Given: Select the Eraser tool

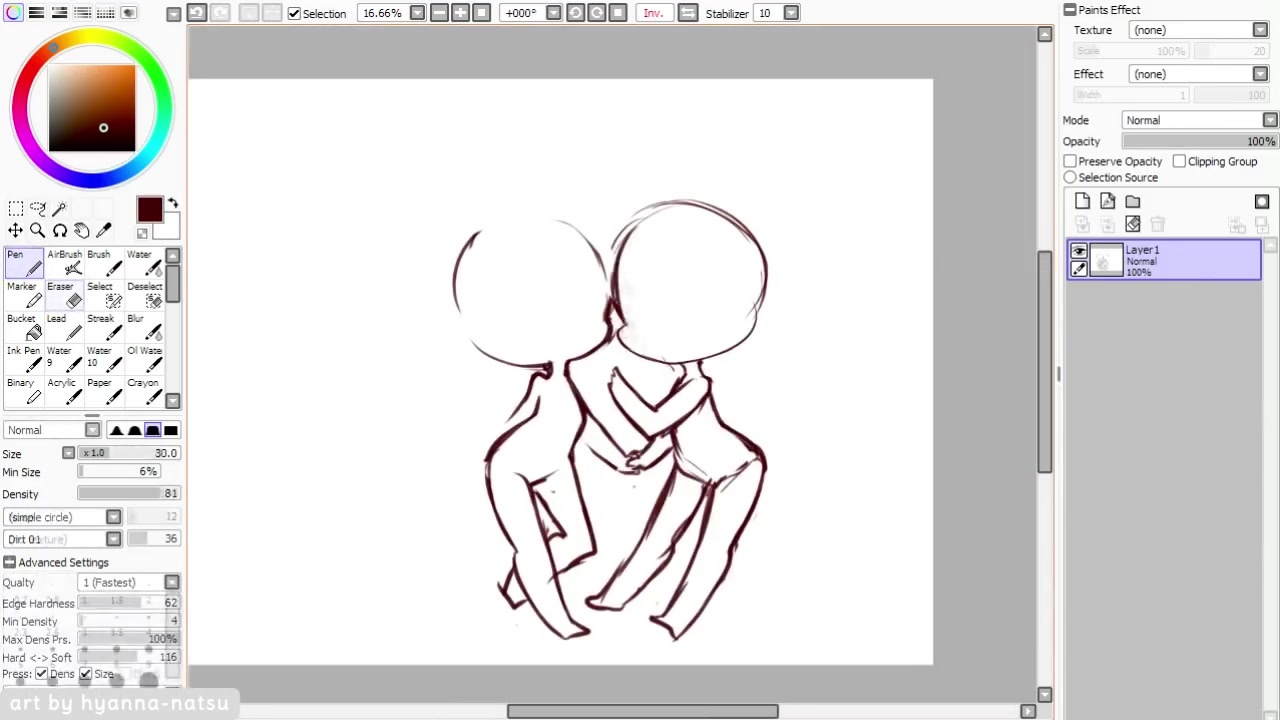Looking at the screenshot, I should coord(65,295).
